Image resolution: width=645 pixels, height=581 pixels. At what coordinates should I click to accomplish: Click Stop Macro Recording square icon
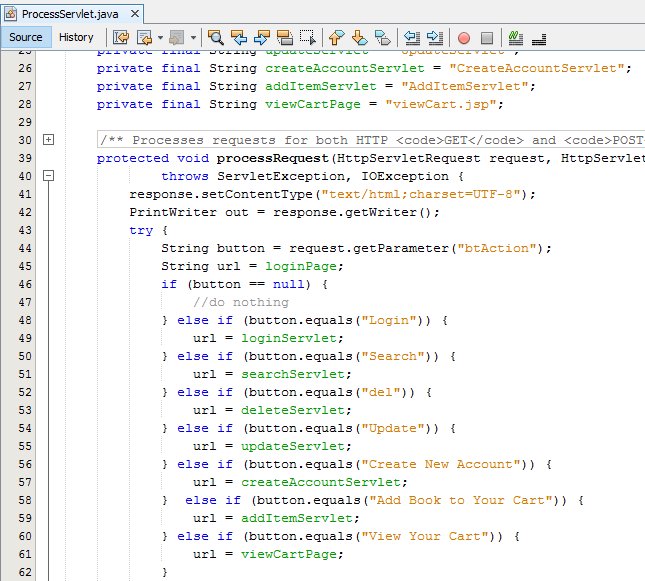coord(487,38)
